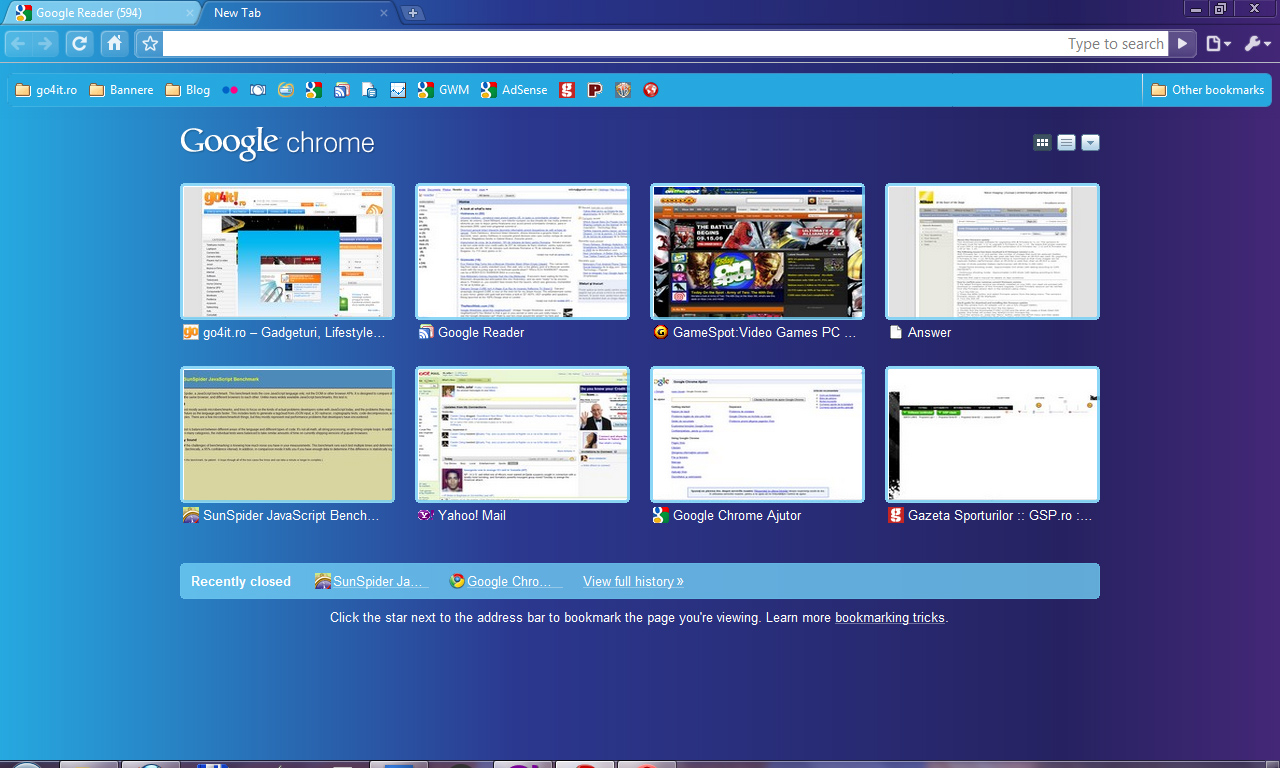This screenshot has width=1280, height=768.
Task: Click the 'Yahoo! Mail' title link
Action: [x=472, y=515]
